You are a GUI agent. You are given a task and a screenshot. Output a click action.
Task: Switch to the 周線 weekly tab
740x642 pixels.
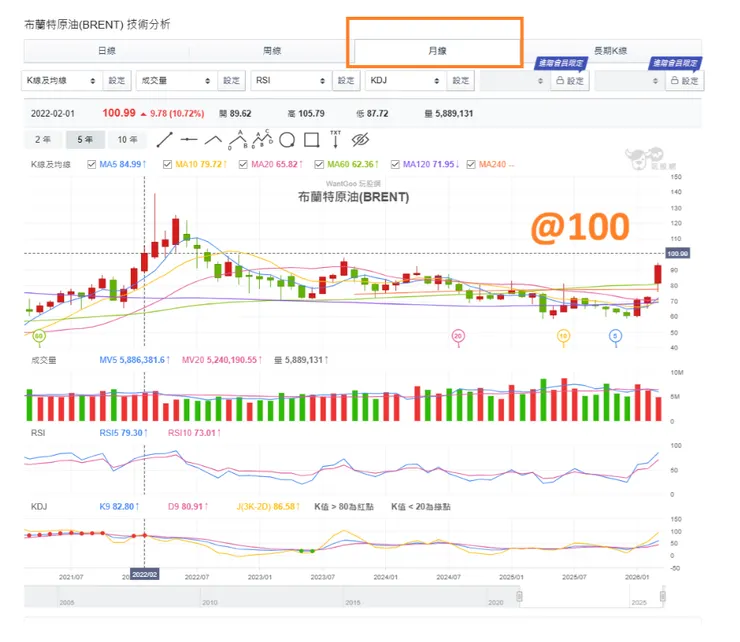[272, 51]
